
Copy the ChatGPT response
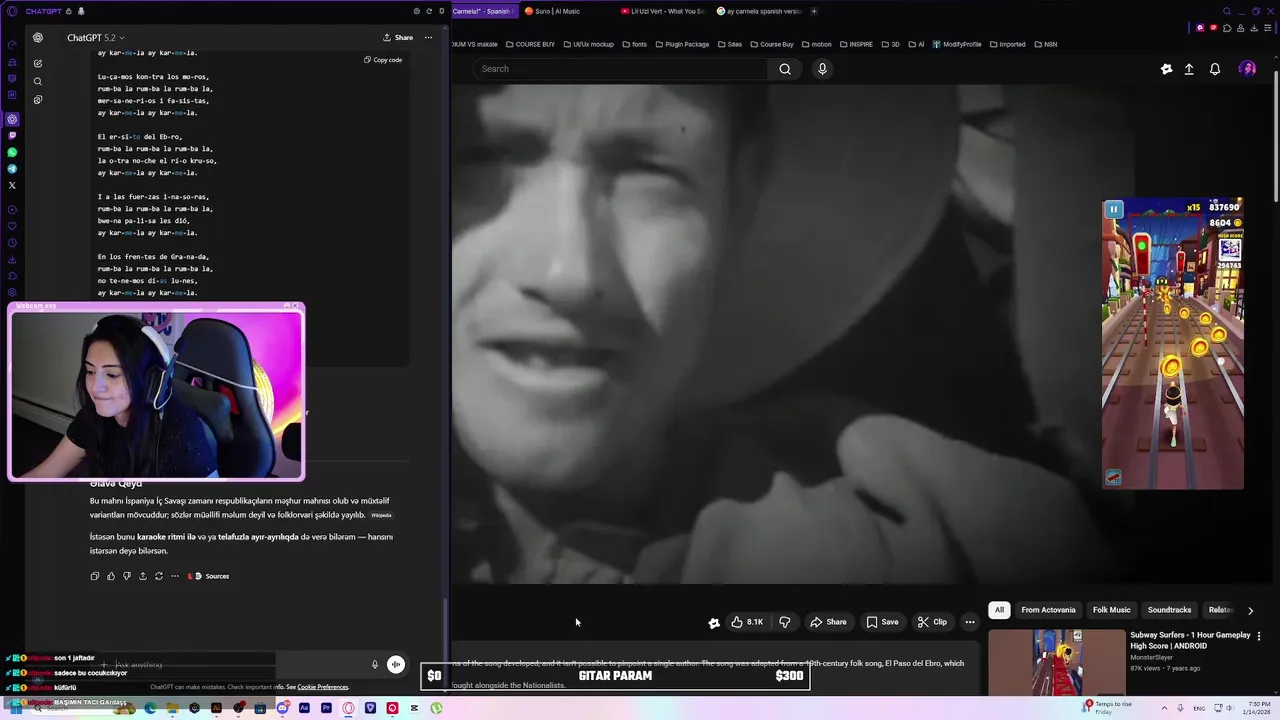(x=95, y=576)
